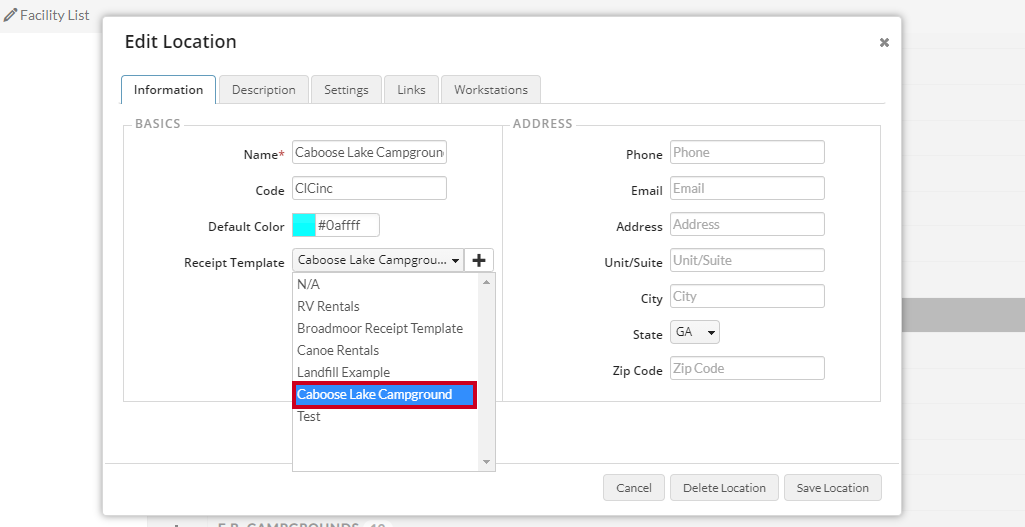Focus the Email input field
This screenshot has width=1025, height=527.
[x=747, y=188]
